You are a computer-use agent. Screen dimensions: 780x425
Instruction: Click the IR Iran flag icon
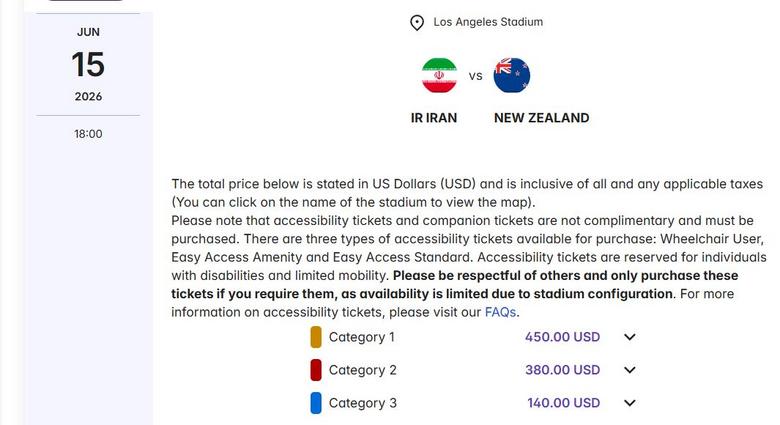click(439, 75)
